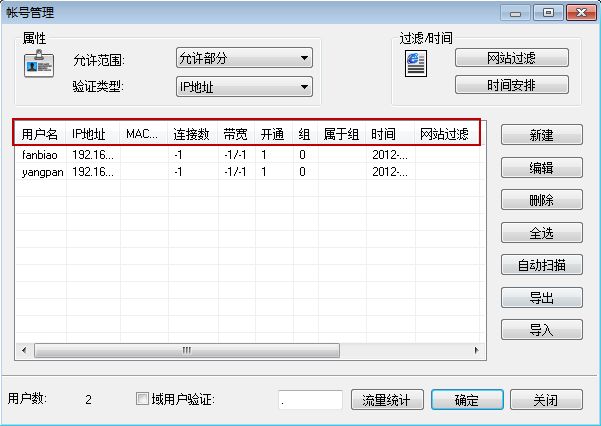The width and height of the screenshot is (601, 426).
Task: Click the 确定 button
Action: point(467,400)
